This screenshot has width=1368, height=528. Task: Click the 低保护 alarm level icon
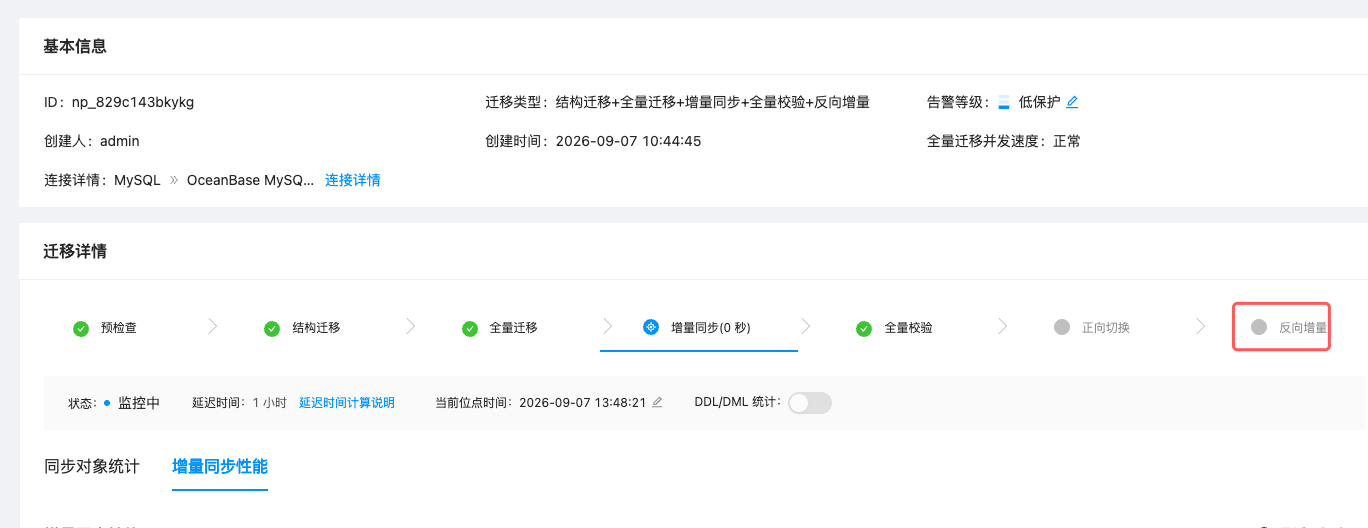[x=1004, y=102]
